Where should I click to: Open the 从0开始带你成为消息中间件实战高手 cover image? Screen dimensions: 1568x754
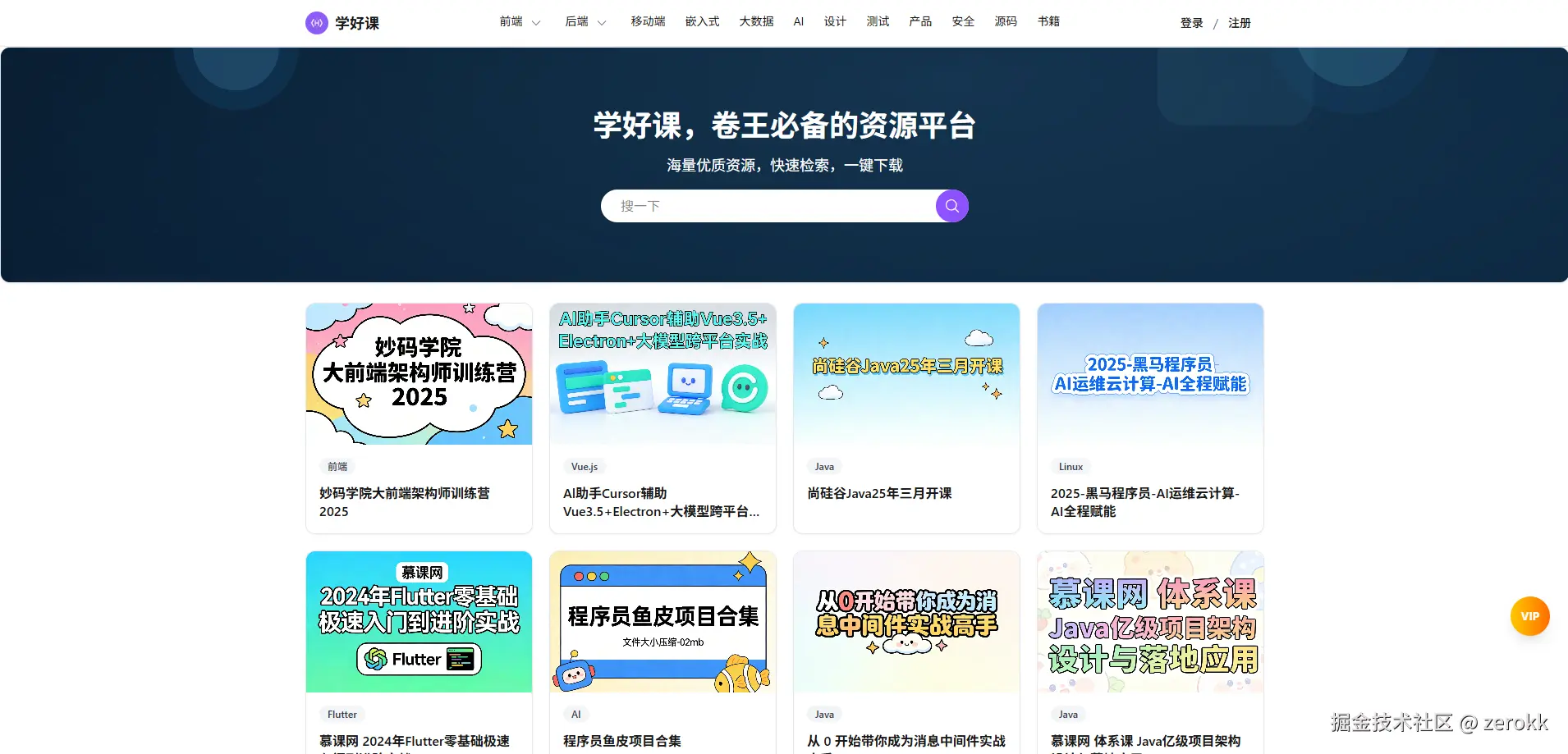(x=906, y=622)
